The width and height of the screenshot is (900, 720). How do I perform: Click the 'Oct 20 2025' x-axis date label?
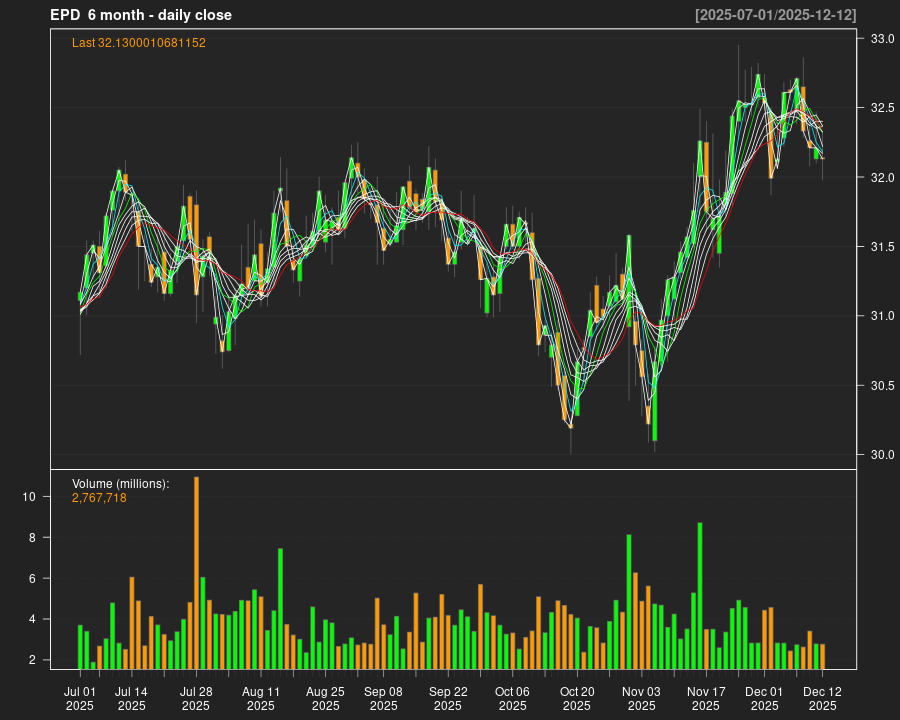577,698
